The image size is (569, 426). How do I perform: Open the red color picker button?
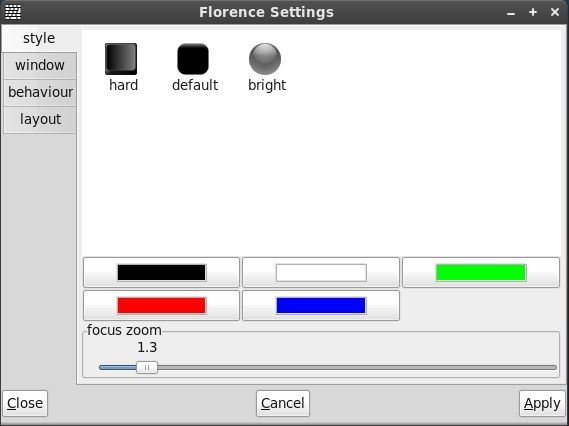click(x=161, y=306)
